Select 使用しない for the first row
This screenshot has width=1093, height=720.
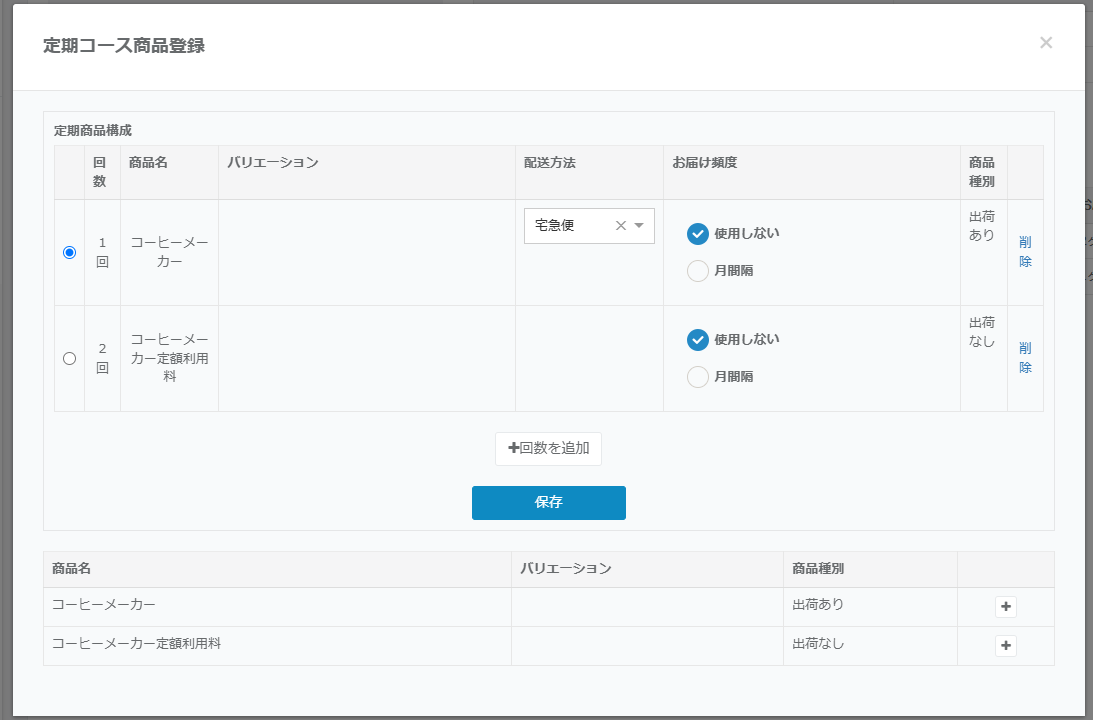pos(698,234)
